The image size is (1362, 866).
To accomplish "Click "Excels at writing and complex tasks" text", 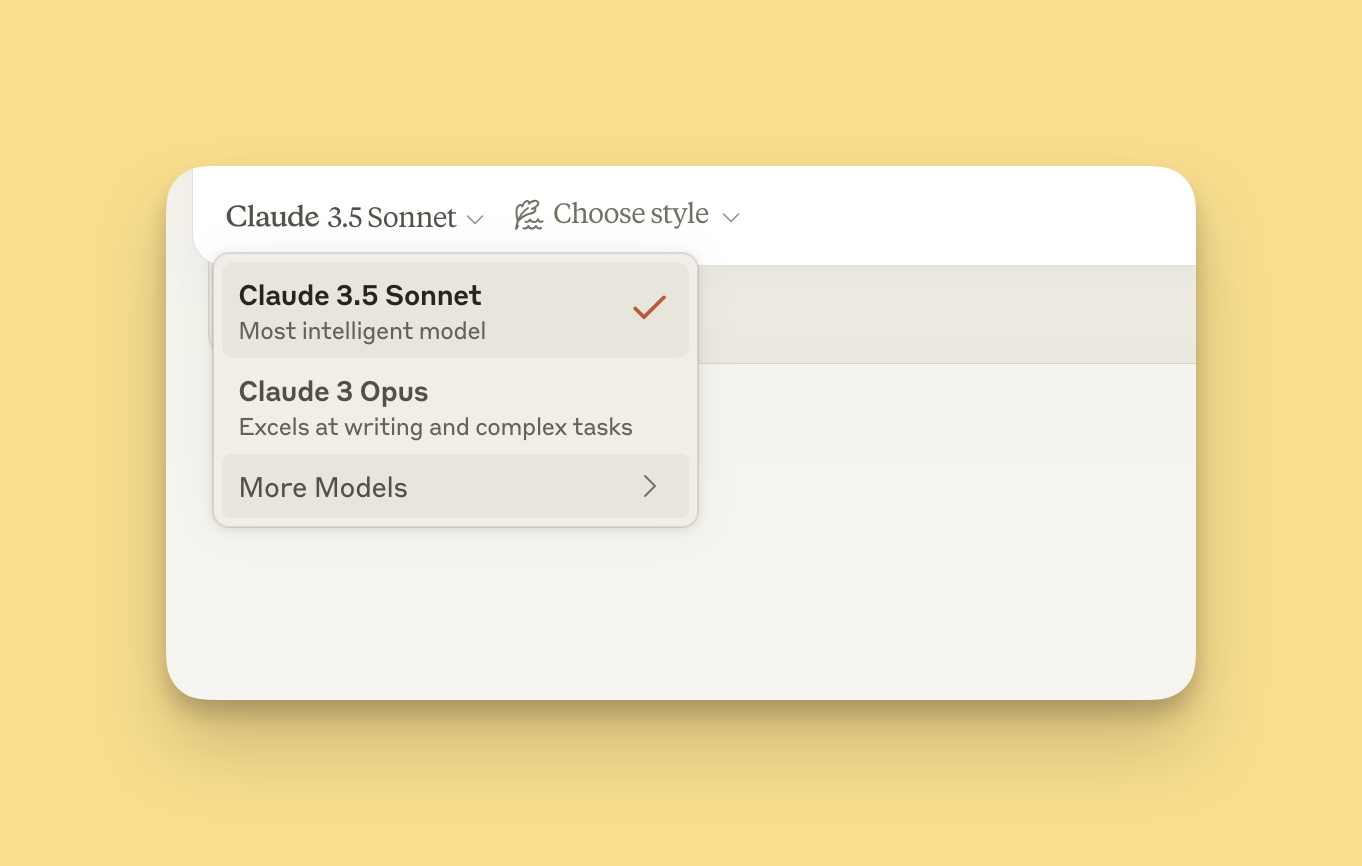I will [x=435, y=428].
